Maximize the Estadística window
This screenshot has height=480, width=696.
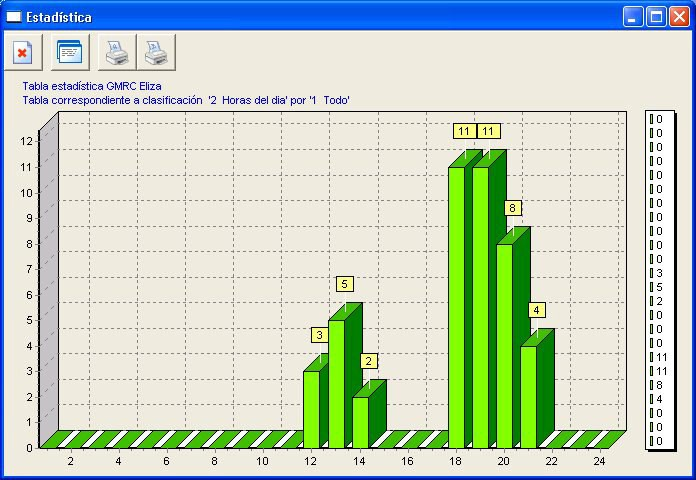click(656, 17)
